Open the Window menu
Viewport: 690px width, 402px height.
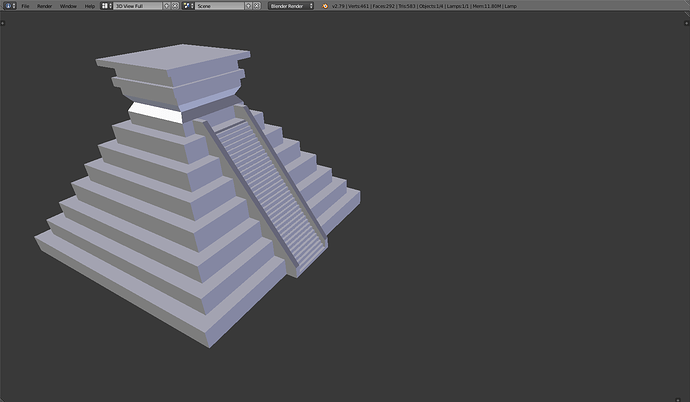[x=68, y=6]
